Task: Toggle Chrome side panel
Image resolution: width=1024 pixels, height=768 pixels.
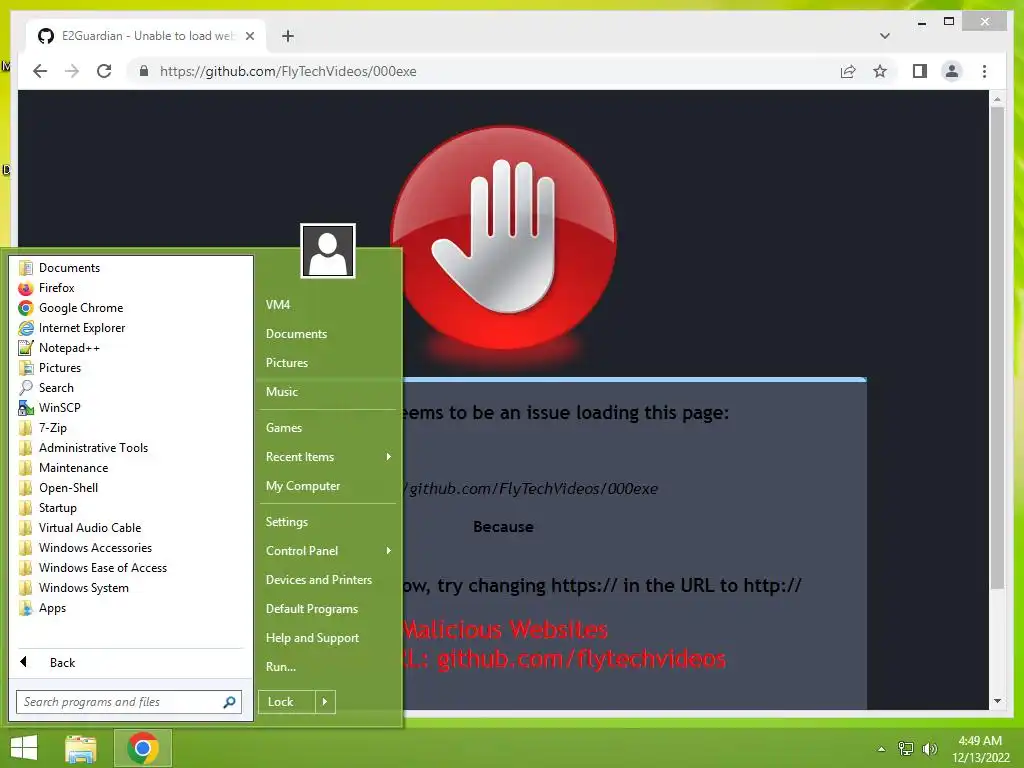Action: point(920,71)
